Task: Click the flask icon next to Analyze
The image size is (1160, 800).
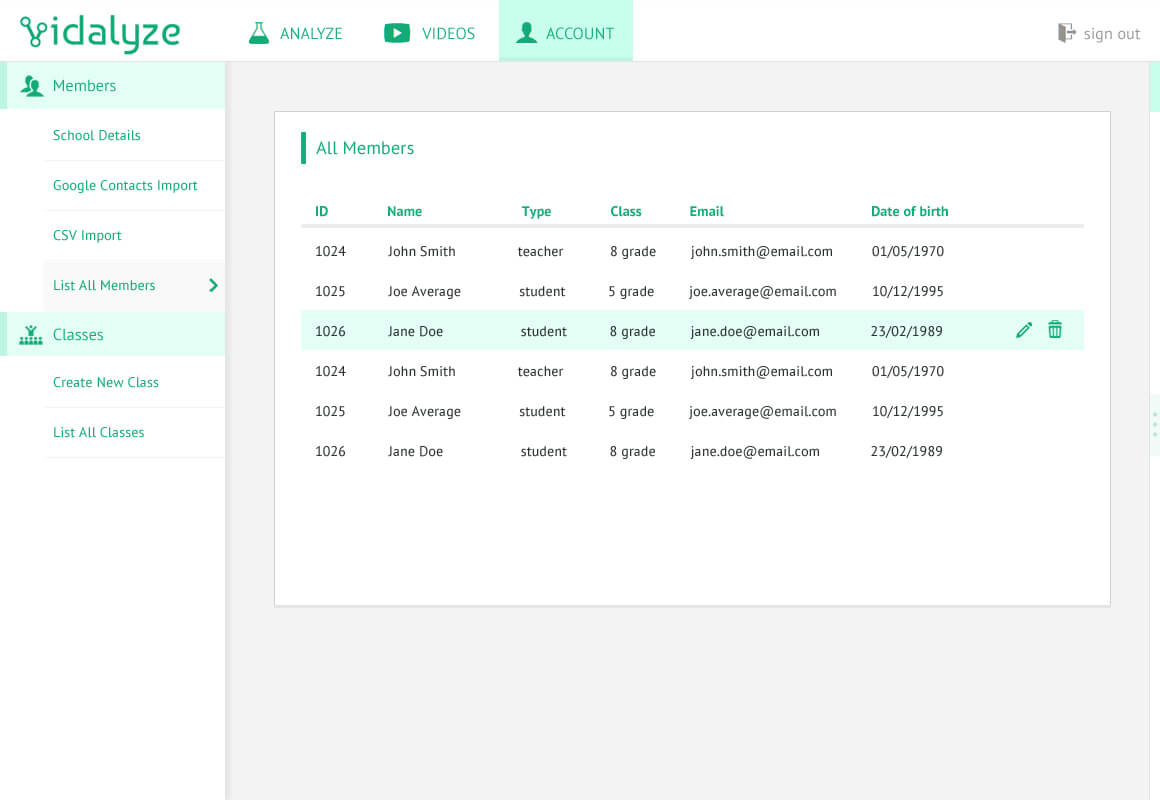Action: click(x=259, y=33)
